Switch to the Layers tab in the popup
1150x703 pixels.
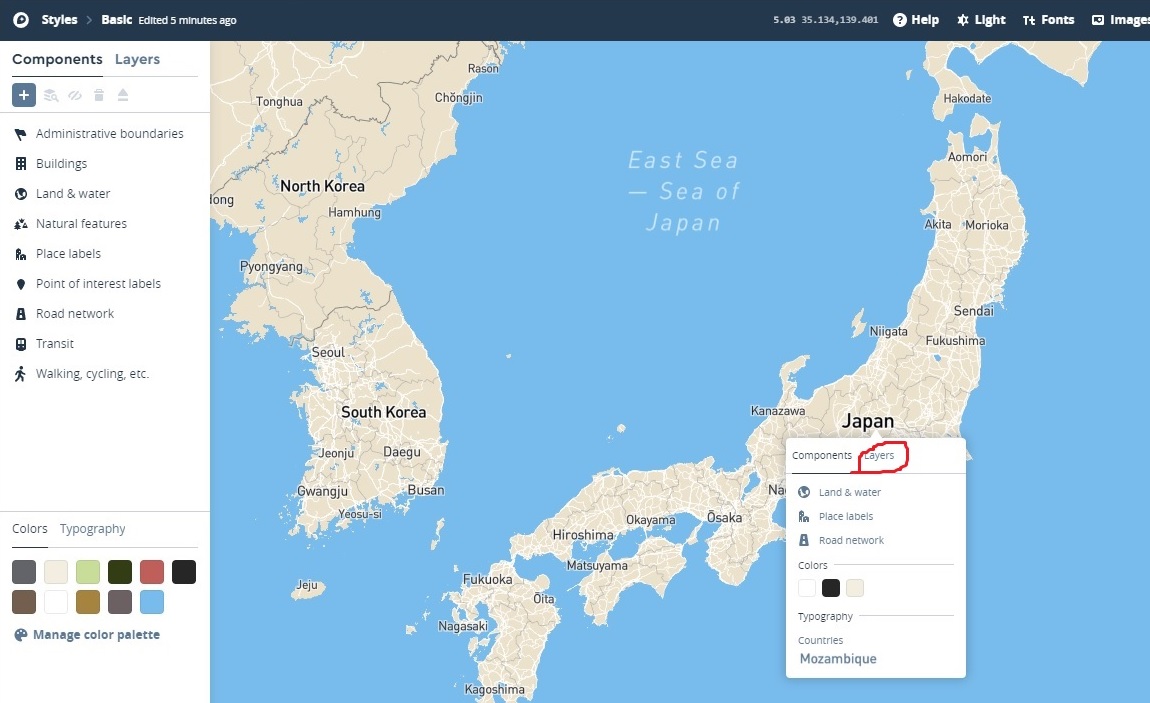[x=879, y=455]
